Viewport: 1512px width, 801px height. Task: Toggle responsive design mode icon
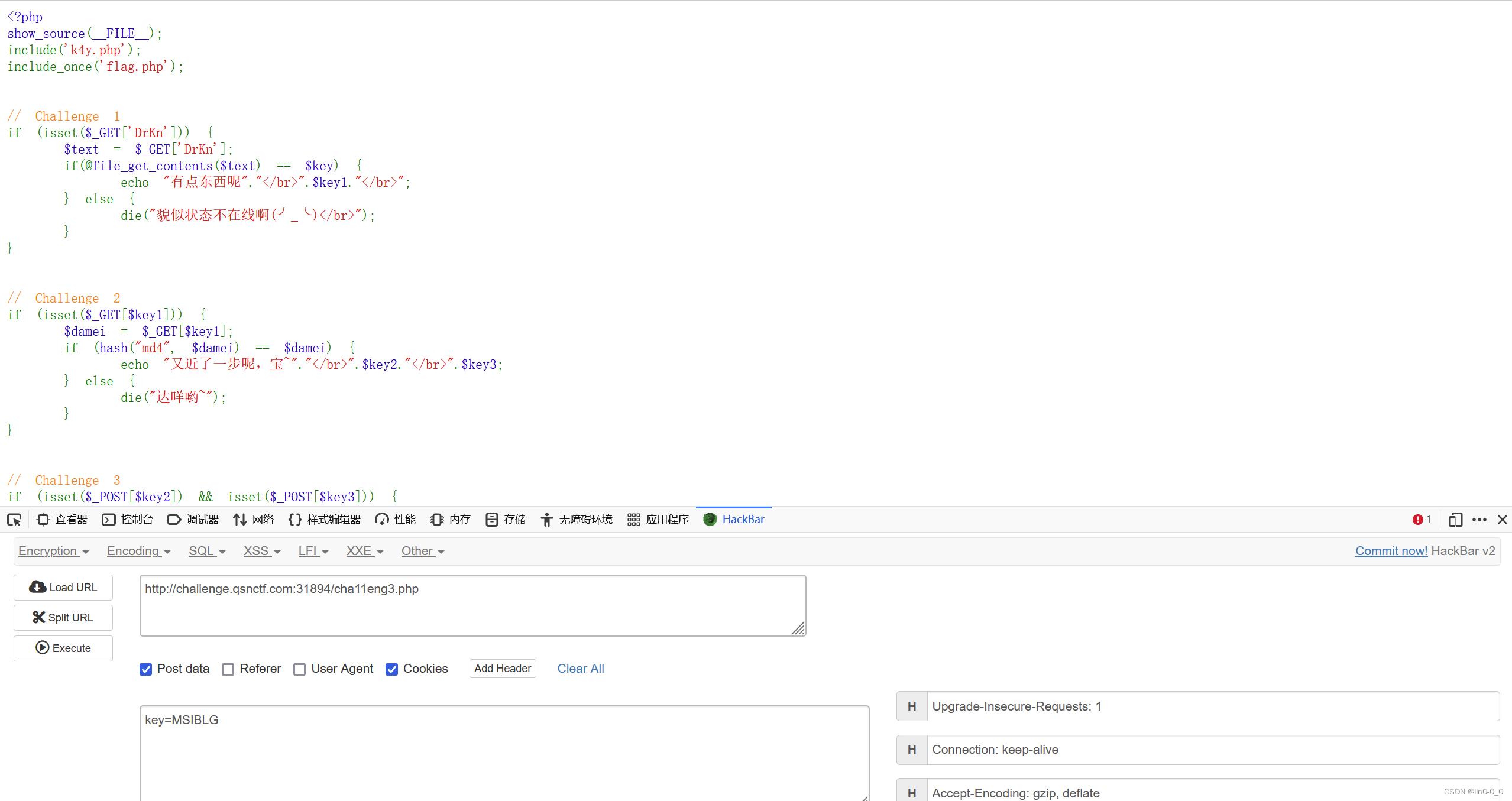click(1455, 520)
